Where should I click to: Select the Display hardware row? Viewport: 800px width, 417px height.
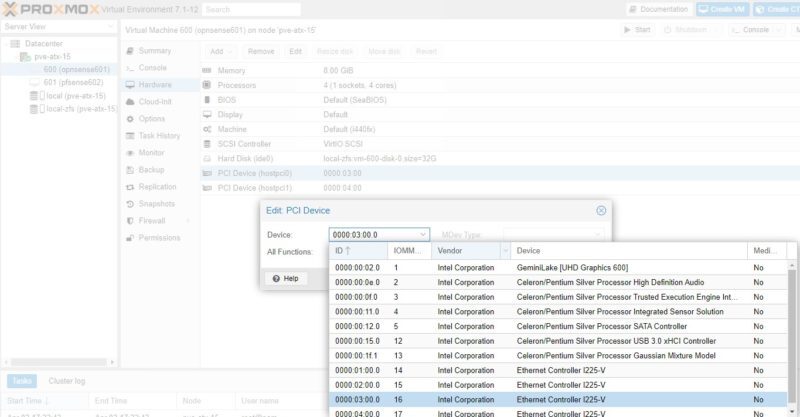point(500,115)
